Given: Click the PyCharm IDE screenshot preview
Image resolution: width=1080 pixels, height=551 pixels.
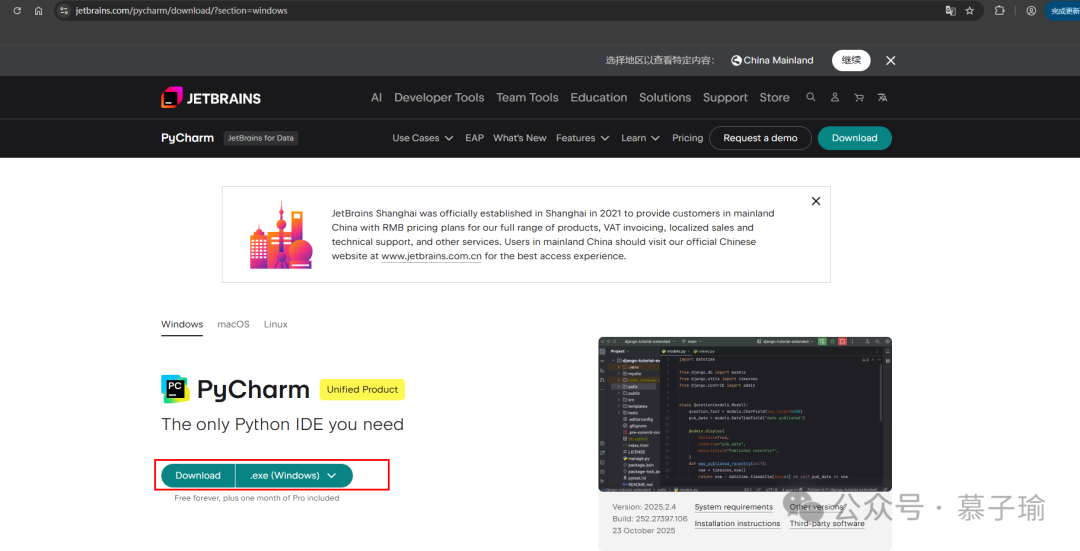Looking at the screenshot, I should click(x=745, y=414).
